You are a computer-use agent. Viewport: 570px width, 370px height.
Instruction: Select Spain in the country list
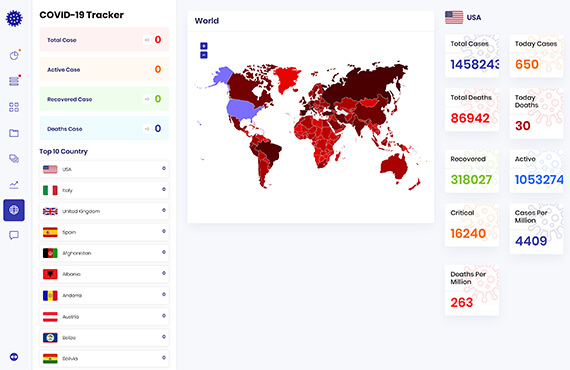click(x=104, y=232)
